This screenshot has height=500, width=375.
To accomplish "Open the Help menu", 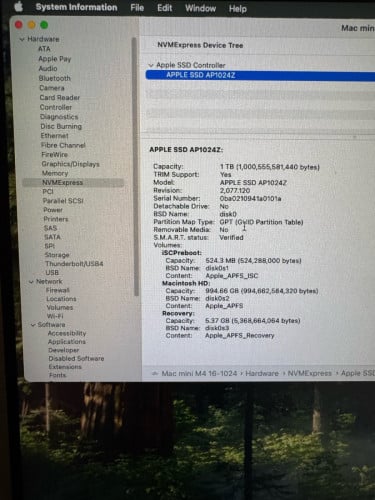I will (238, 9).
